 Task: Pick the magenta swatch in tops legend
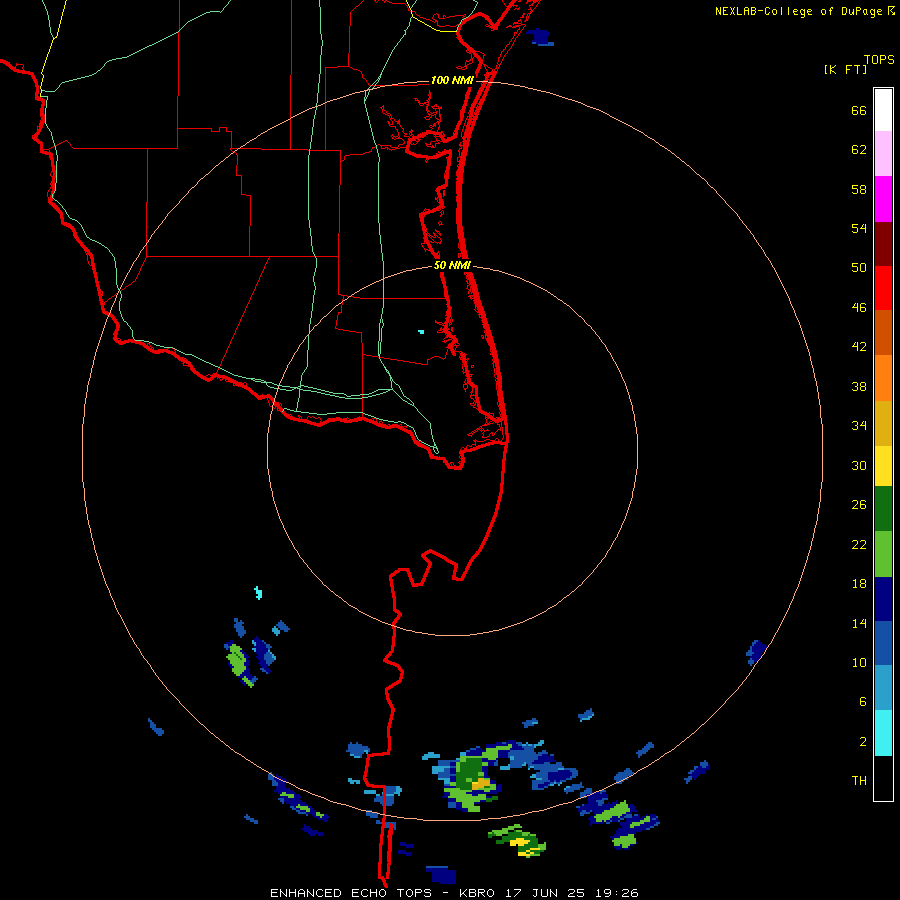[883, 199]
